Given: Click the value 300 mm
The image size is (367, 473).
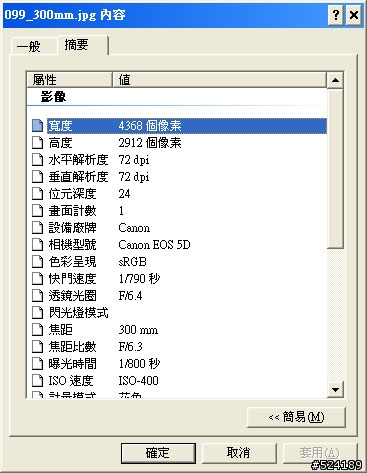Looking at the screenshot, I should (138, 330).
